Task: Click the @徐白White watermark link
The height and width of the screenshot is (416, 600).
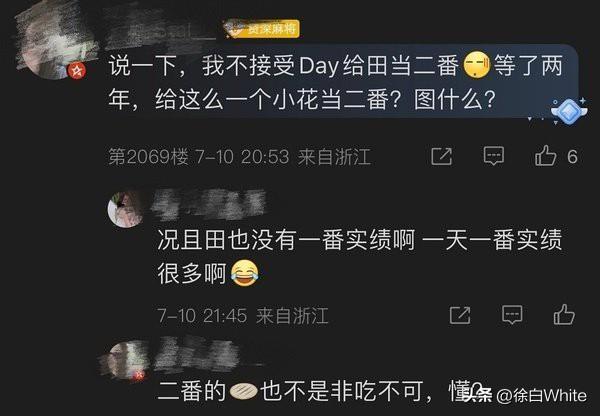Action: tap(541, 396)
